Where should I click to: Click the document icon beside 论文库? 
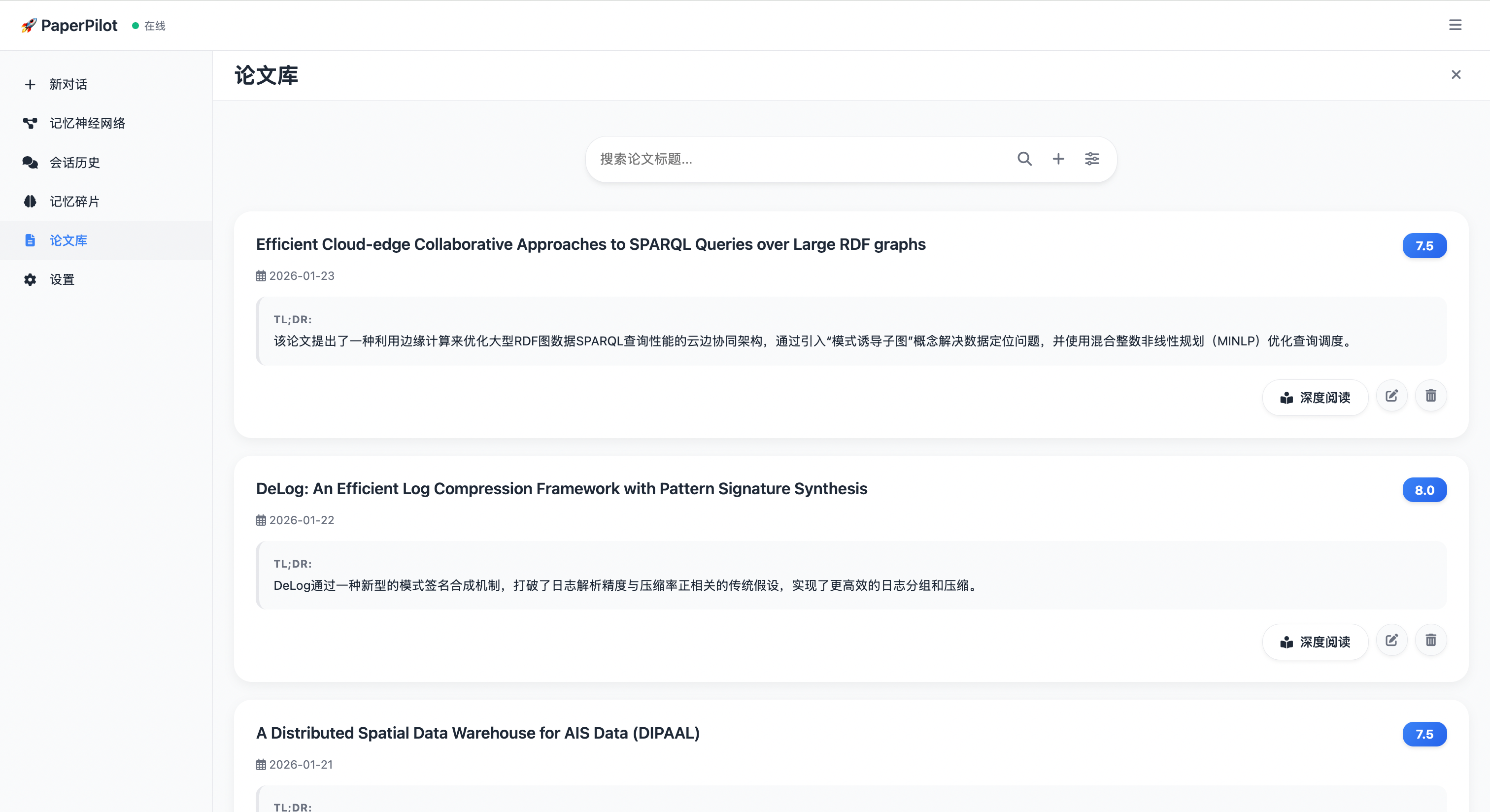[x=30, y=240]
